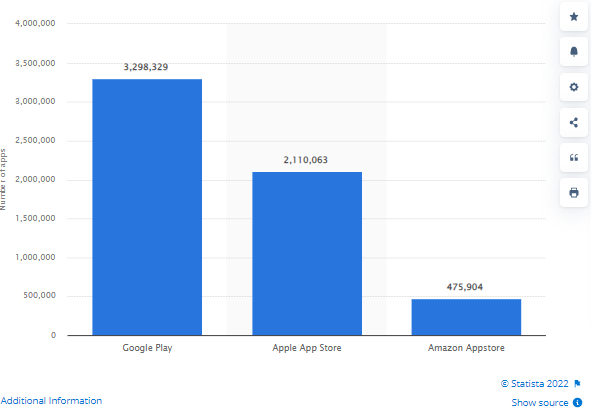Click the 2,500,000 y-axis label
591x415 pixels.
click(35, 140)
